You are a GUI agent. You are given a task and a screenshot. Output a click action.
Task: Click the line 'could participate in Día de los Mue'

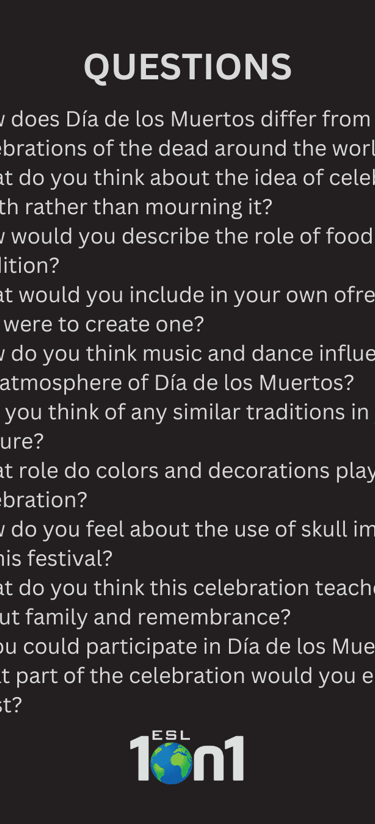point(188,647)
